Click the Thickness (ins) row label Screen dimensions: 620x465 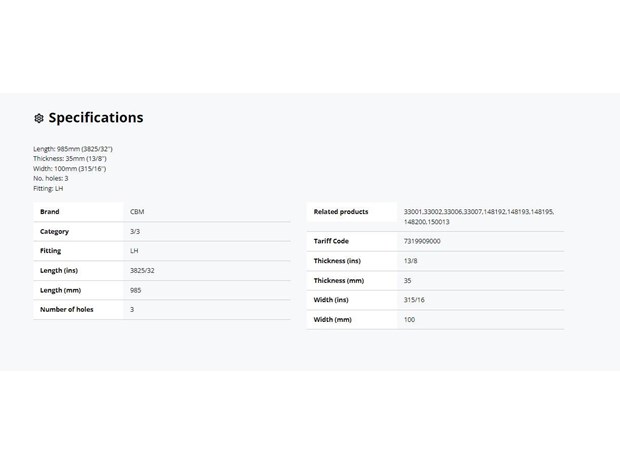pyautogui.click(x=337, y=261)
